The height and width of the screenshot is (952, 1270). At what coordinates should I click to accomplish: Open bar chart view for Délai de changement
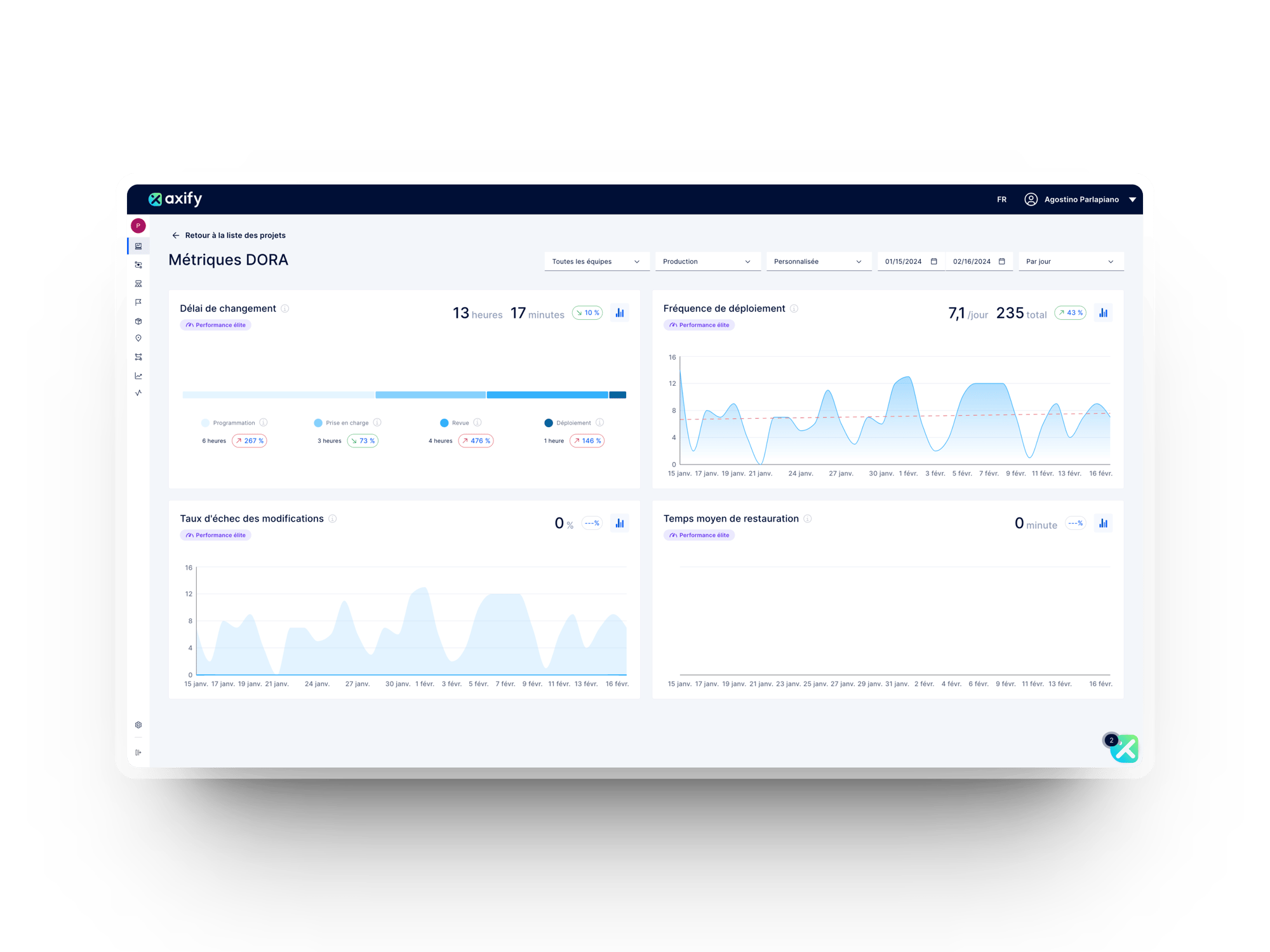pyautogui.click(x=620, y=313)
